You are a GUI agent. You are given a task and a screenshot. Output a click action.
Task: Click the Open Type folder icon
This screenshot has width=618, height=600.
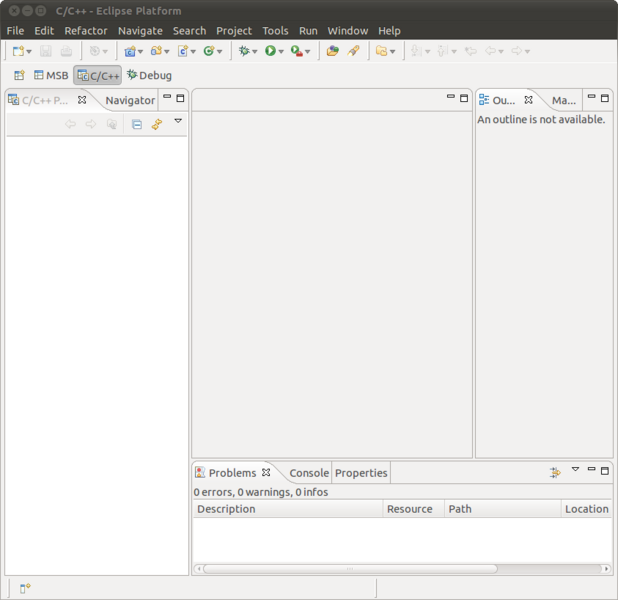[333, 51]
